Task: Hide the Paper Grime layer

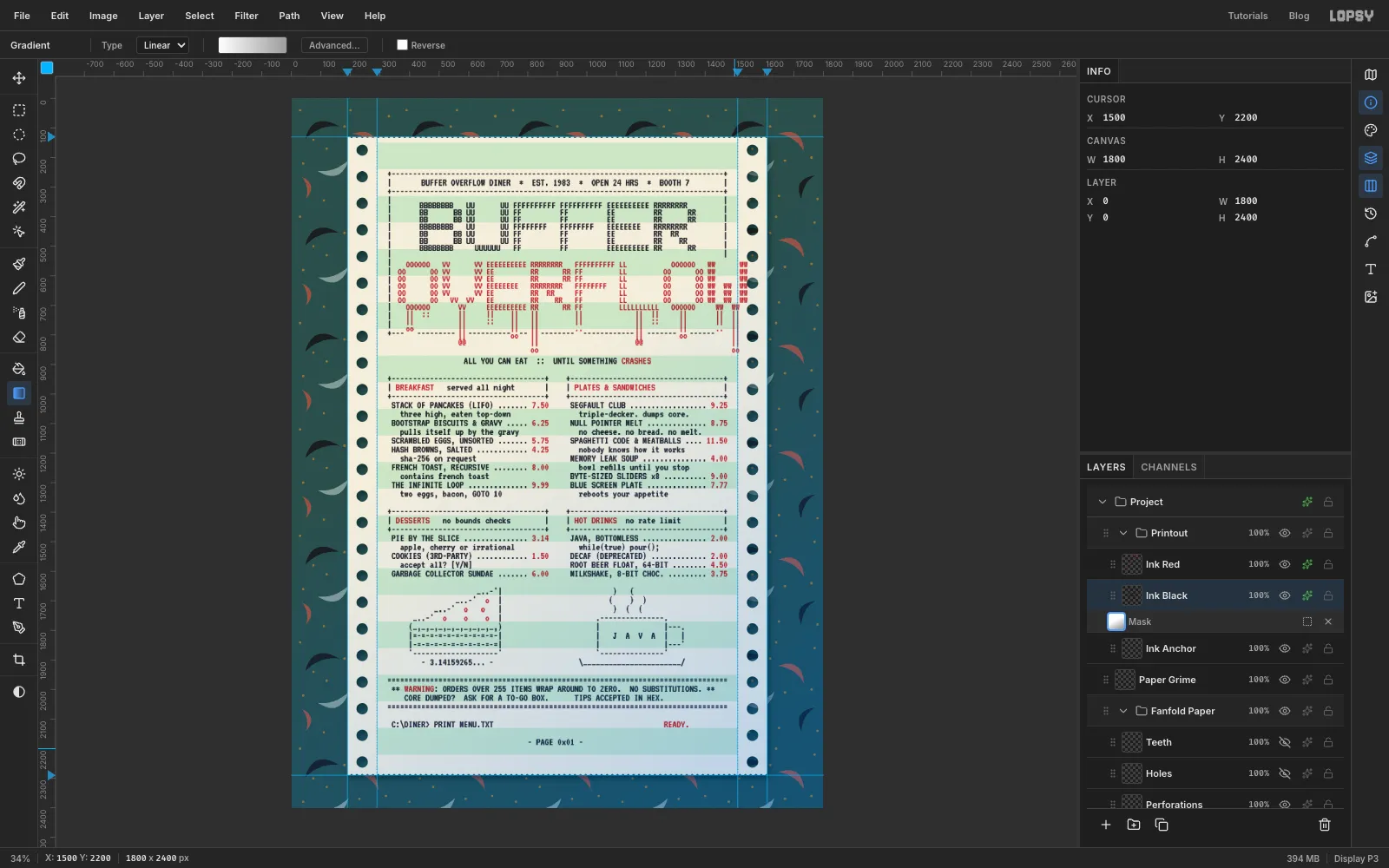Action: click(1285, 680)
